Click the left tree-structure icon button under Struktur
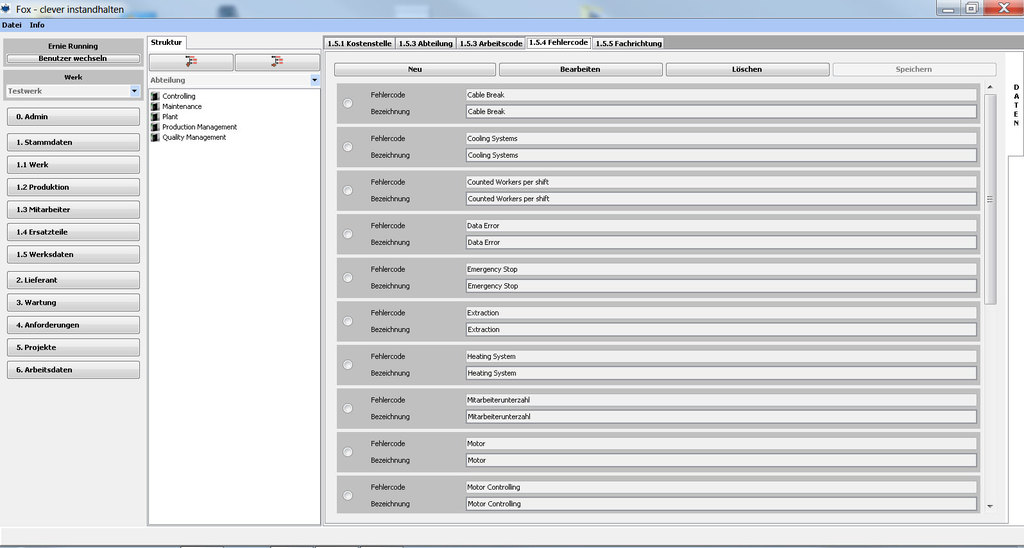 191,62
